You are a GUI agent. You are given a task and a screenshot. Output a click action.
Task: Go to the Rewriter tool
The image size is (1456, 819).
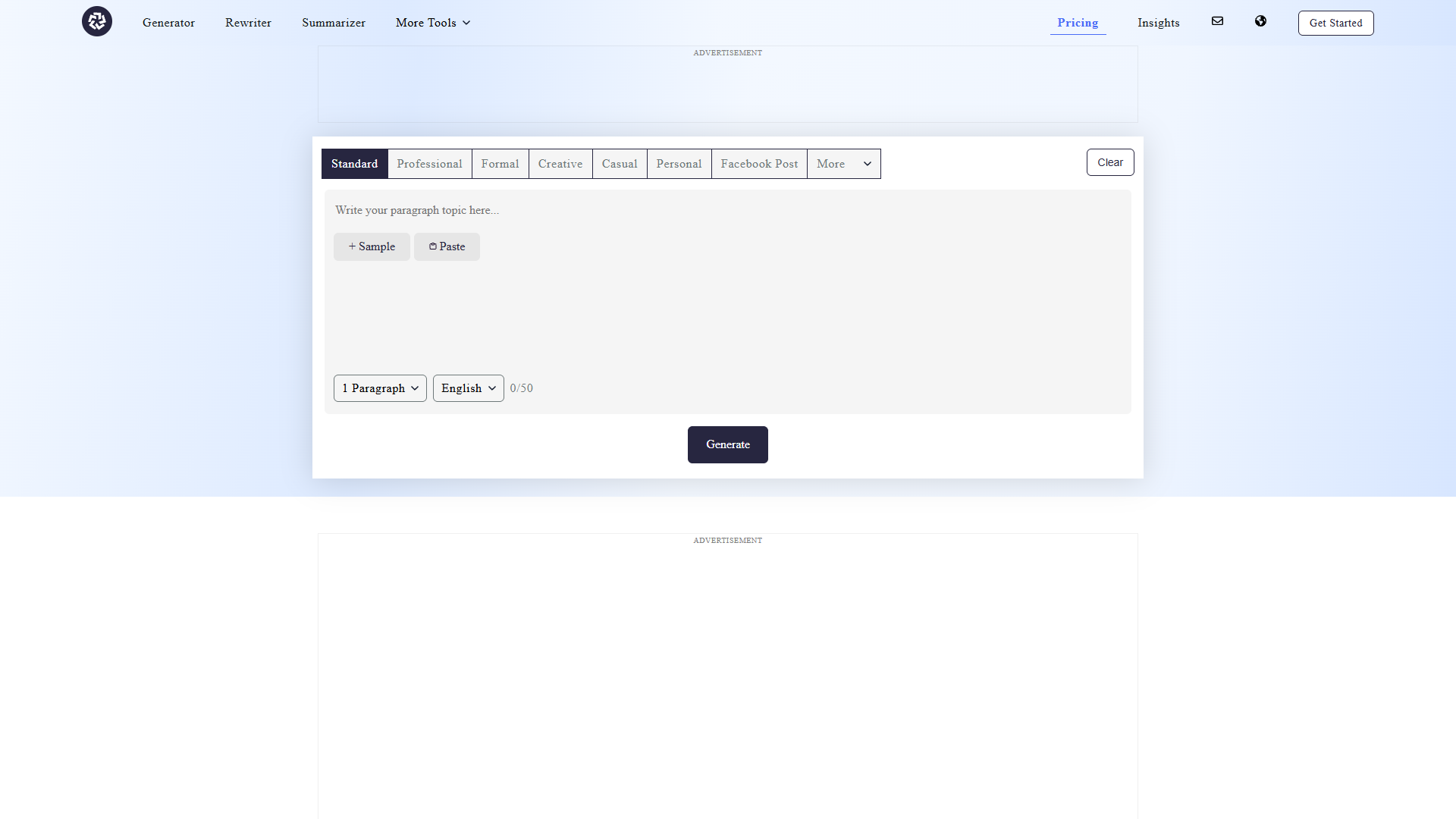click(x=248, y=23)
